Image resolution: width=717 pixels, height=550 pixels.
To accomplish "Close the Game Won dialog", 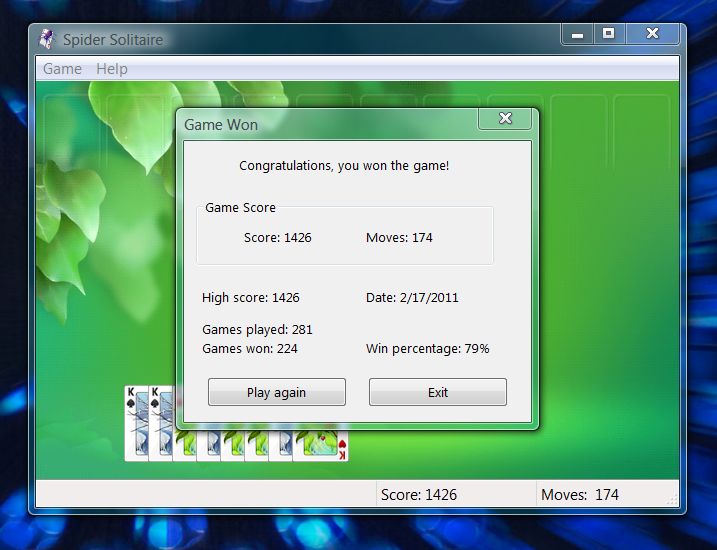I will 505,118.
